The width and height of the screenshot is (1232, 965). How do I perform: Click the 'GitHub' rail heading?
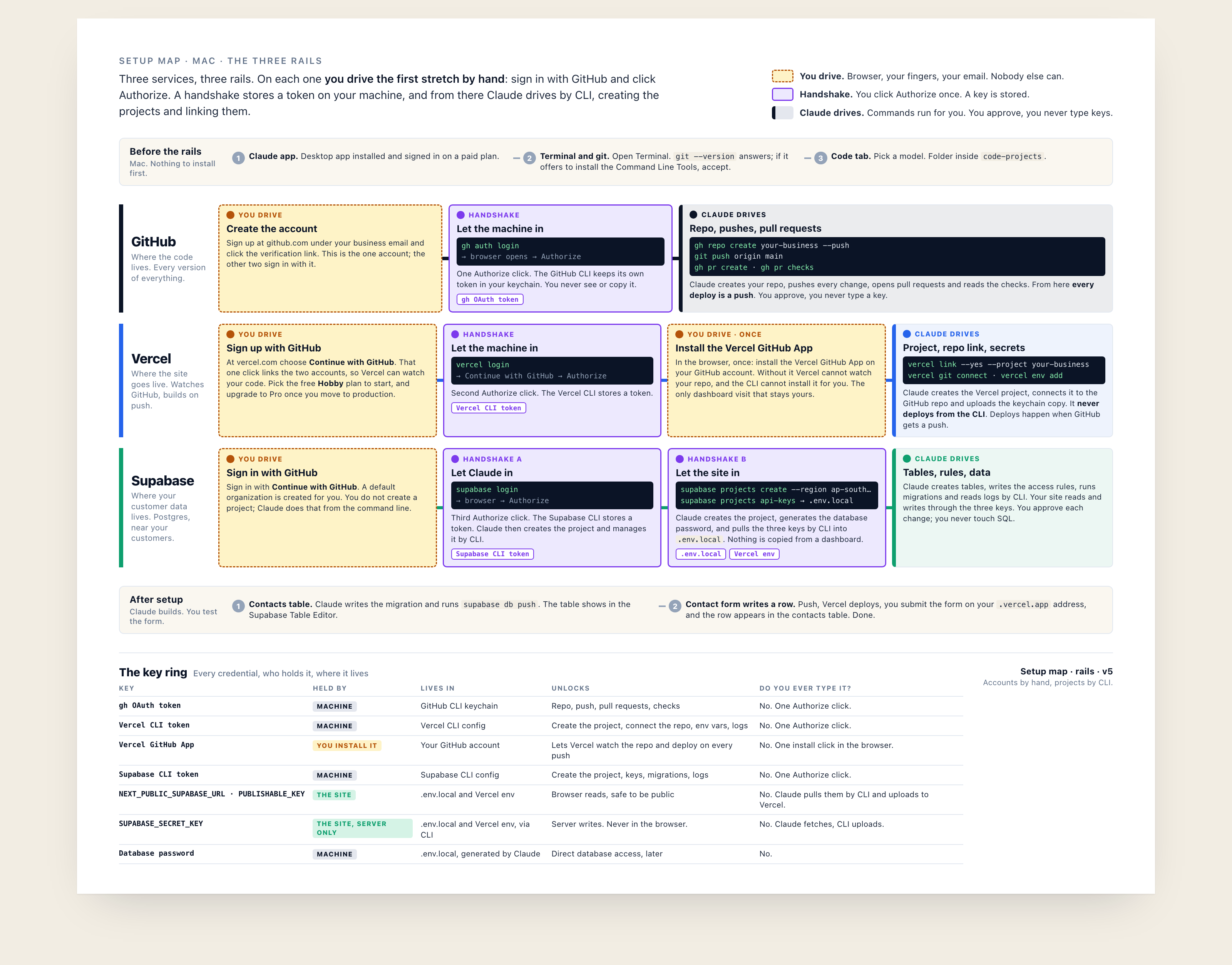(x=154, y=242)
